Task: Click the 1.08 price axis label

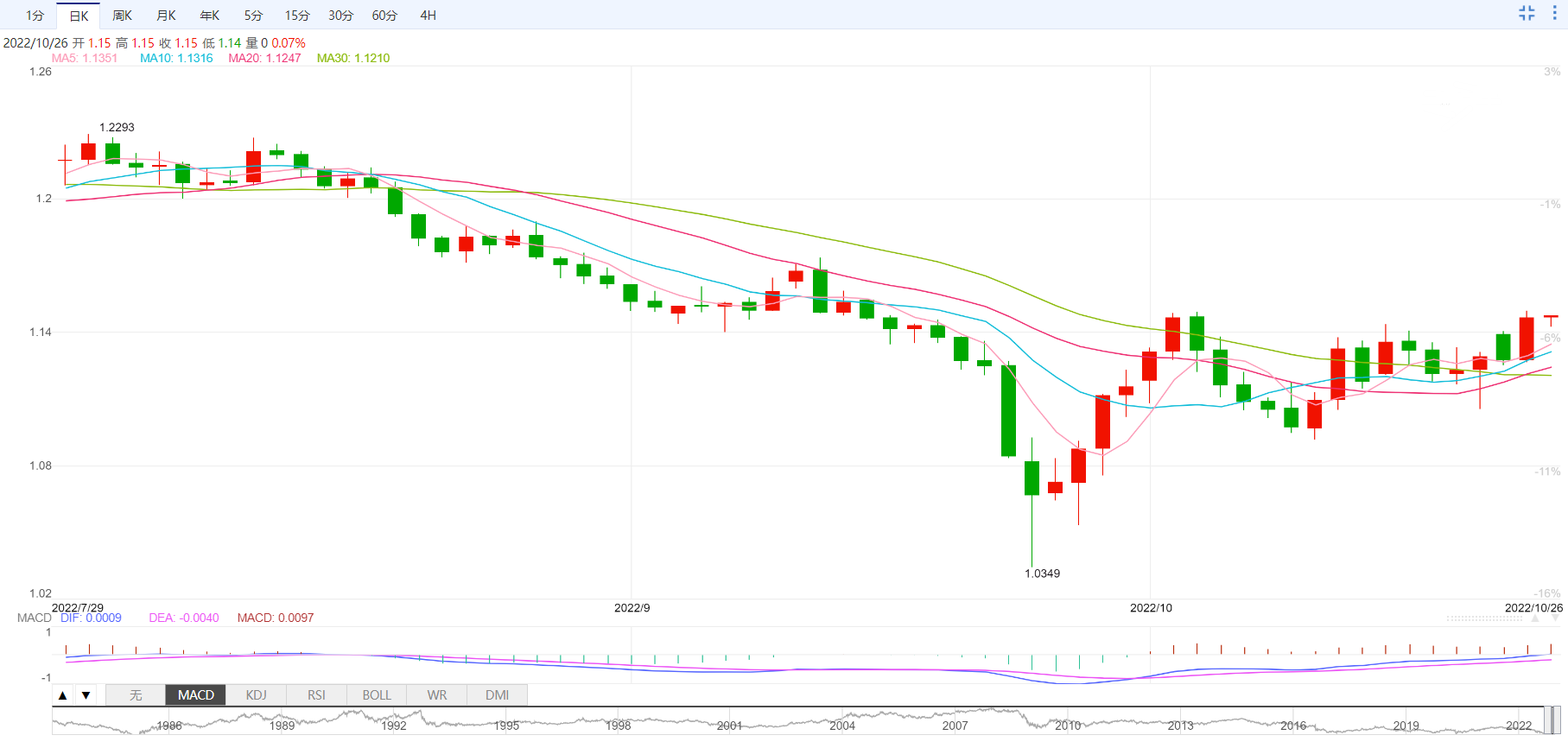Action: [41, 466]
